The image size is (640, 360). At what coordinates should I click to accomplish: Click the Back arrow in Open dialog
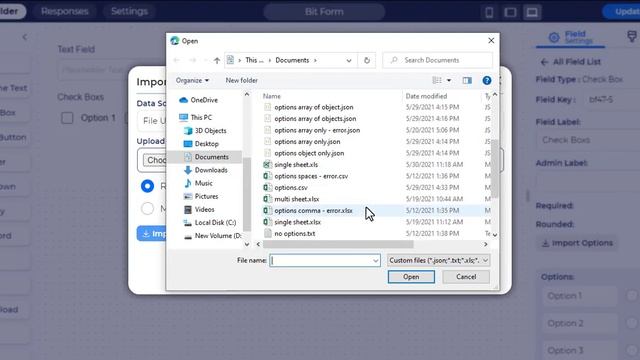pyautogui.click(x=176, y=60)
